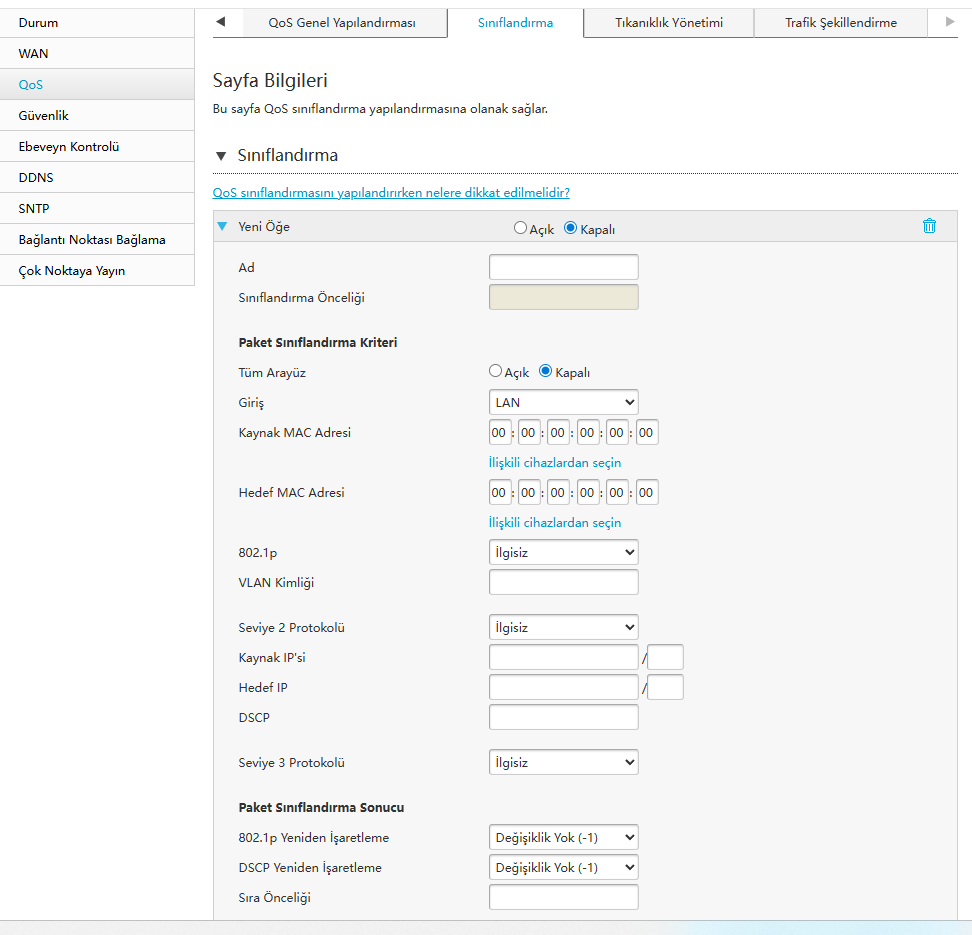Click the Hedef IP address field

pos(563,687)
